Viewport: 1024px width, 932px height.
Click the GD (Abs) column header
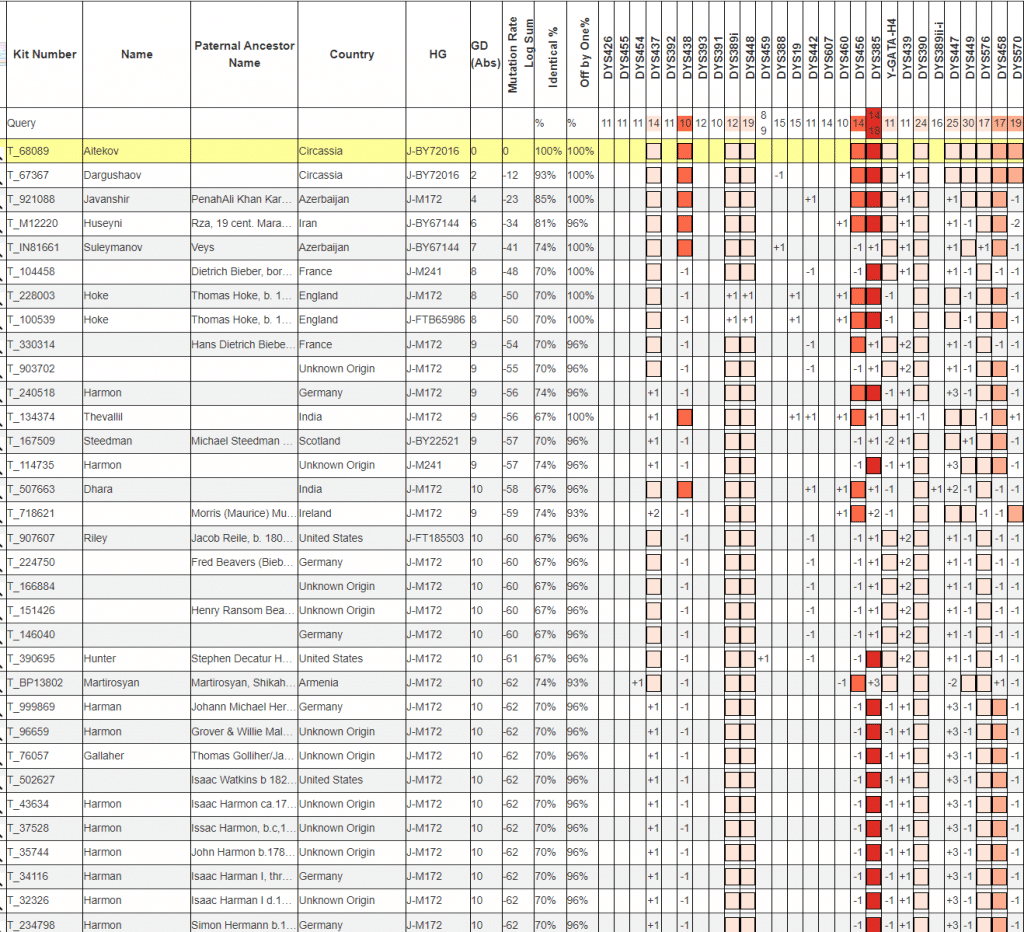480,54
